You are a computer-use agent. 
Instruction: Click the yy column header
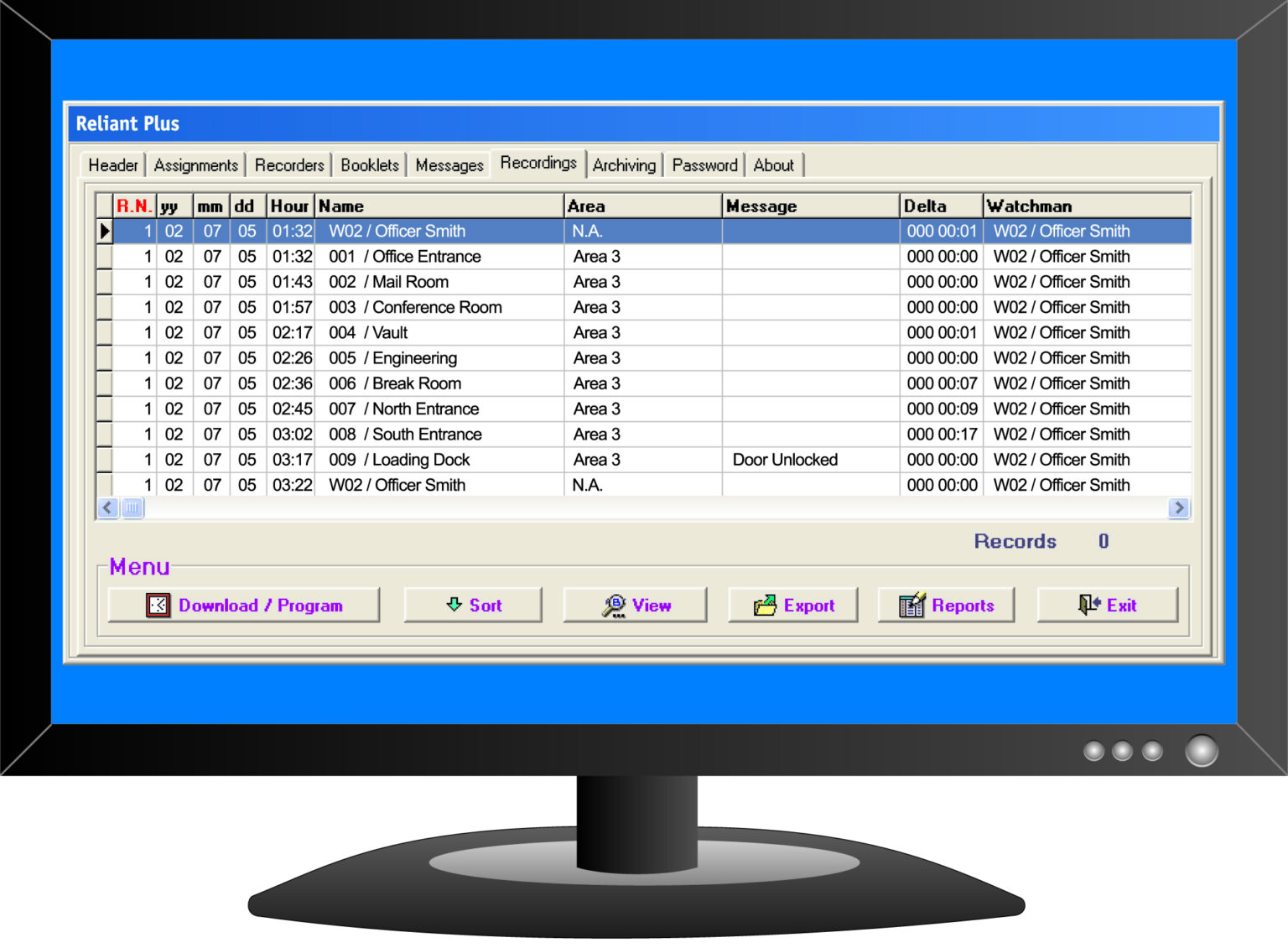174,206
